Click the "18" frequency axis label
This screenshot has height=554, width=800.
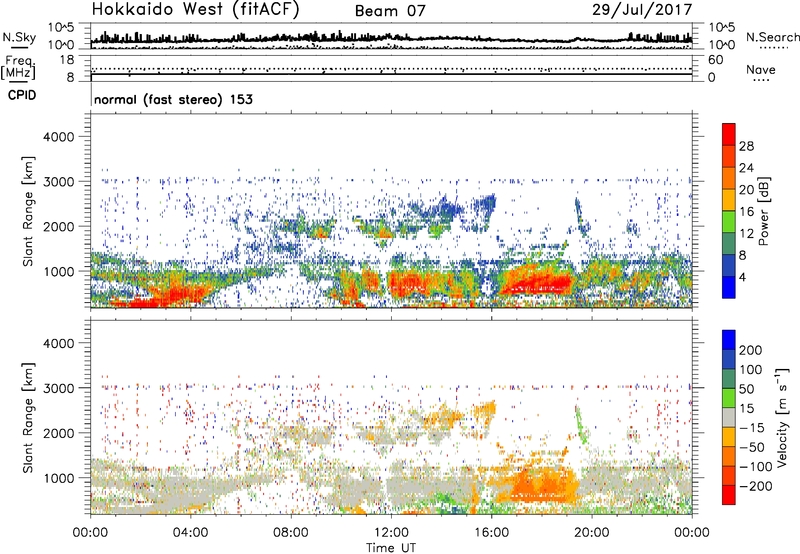point(66,60)
